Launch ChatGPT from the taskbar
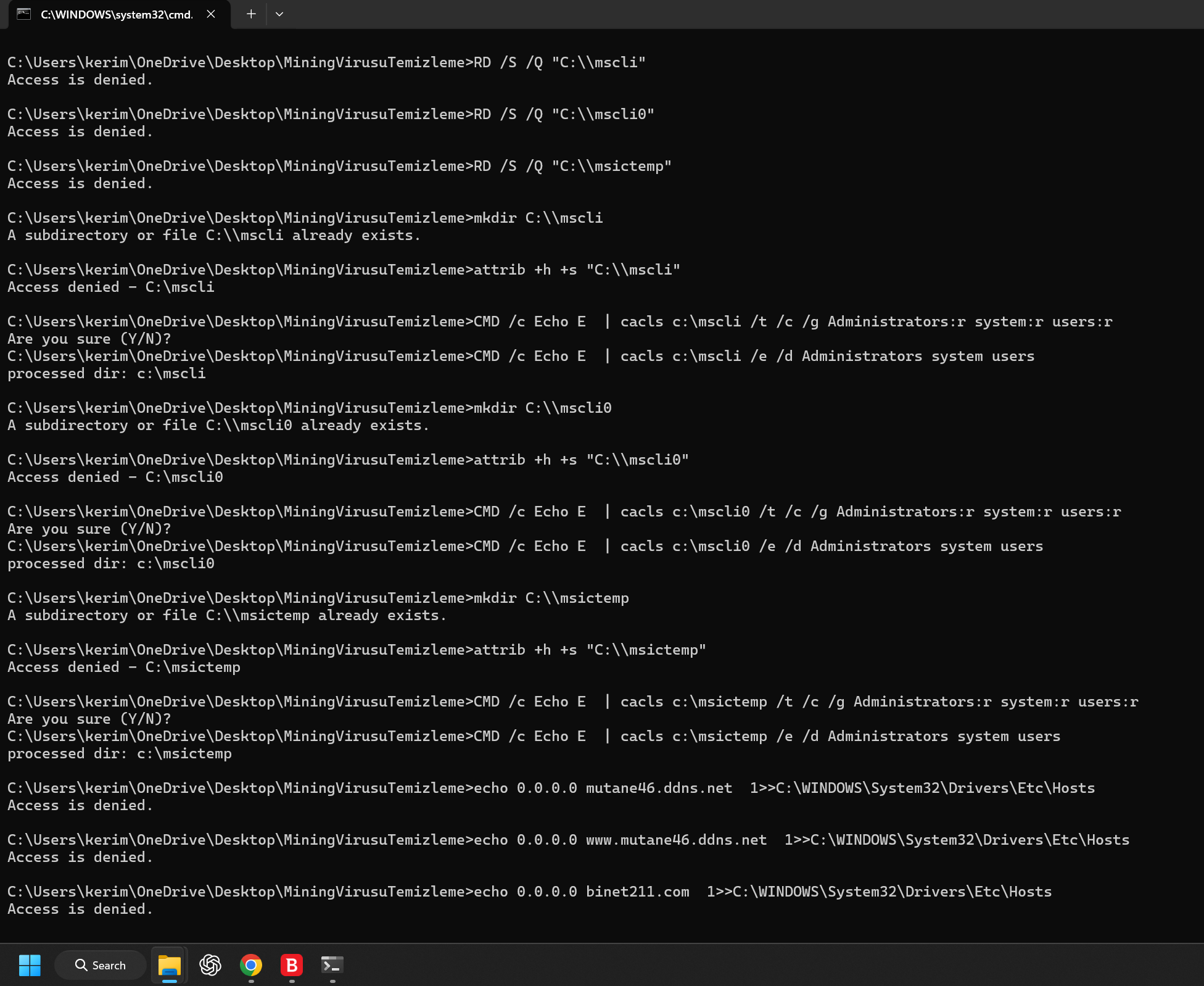Image resolution: width=1204 pixels, height=986 pixels. point(210,965)
